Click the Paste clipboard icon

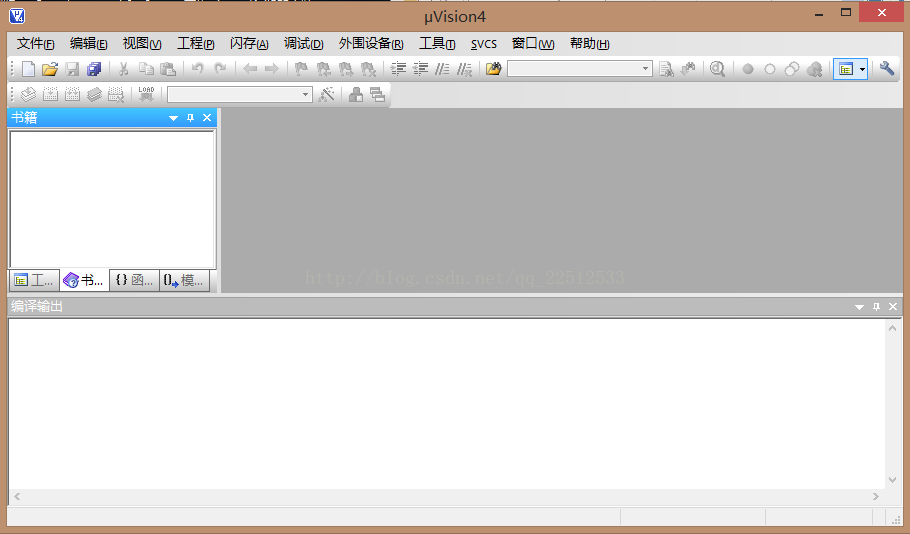pos(168,69)
